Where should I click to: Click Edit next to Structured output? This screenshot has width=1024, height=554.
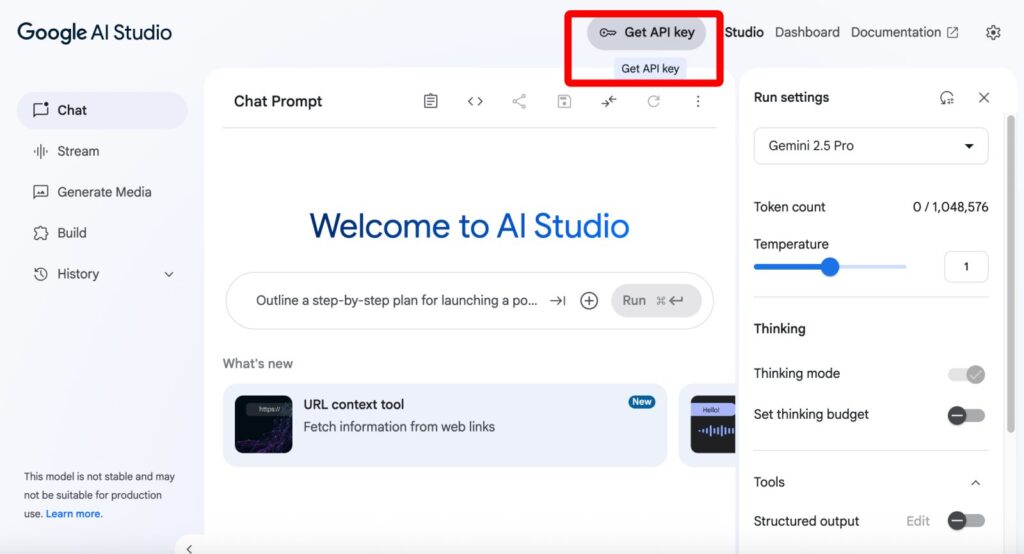pyautogui.click(x=918, y=521)
